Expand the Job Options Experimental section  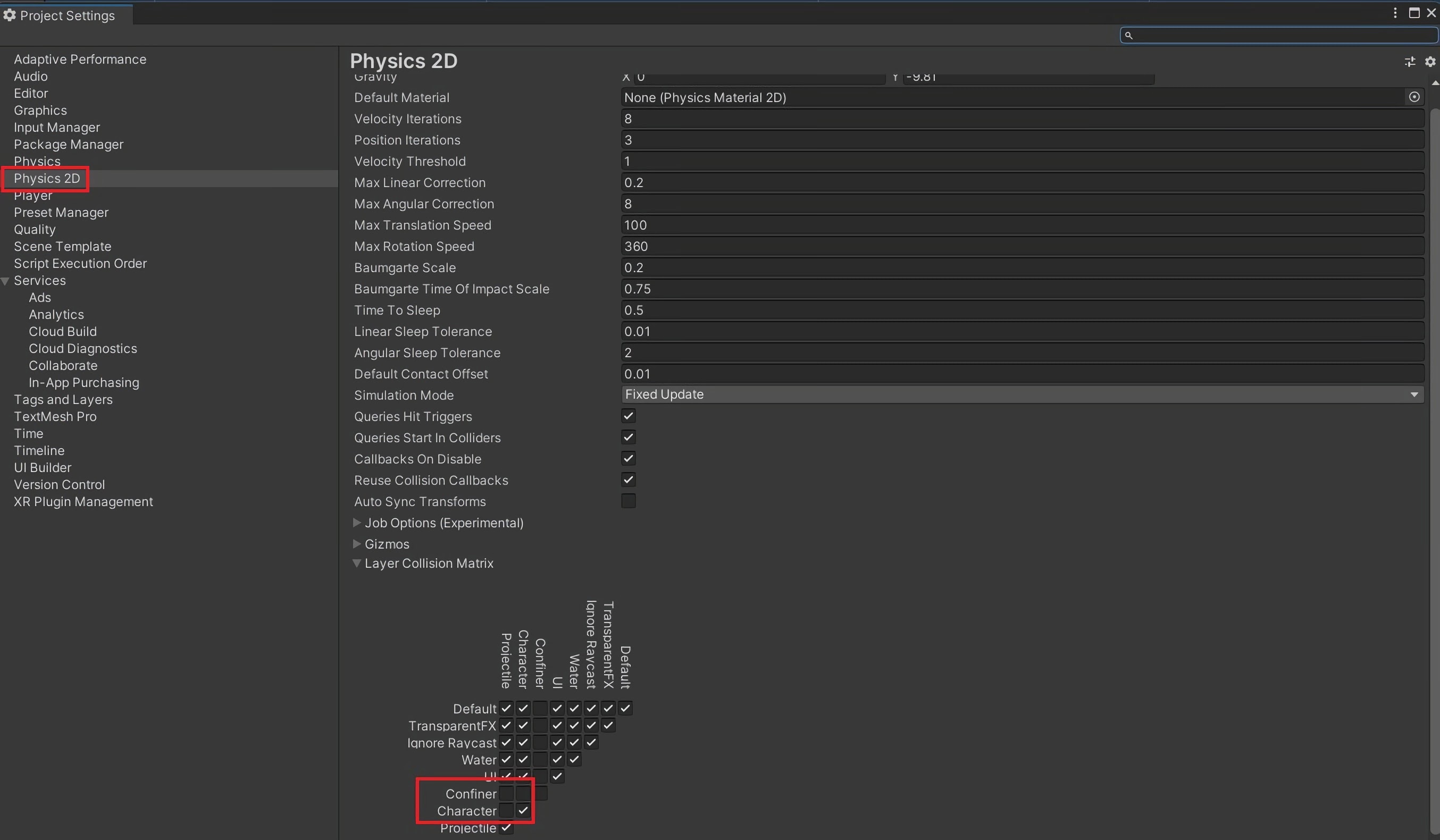(357, 522)
